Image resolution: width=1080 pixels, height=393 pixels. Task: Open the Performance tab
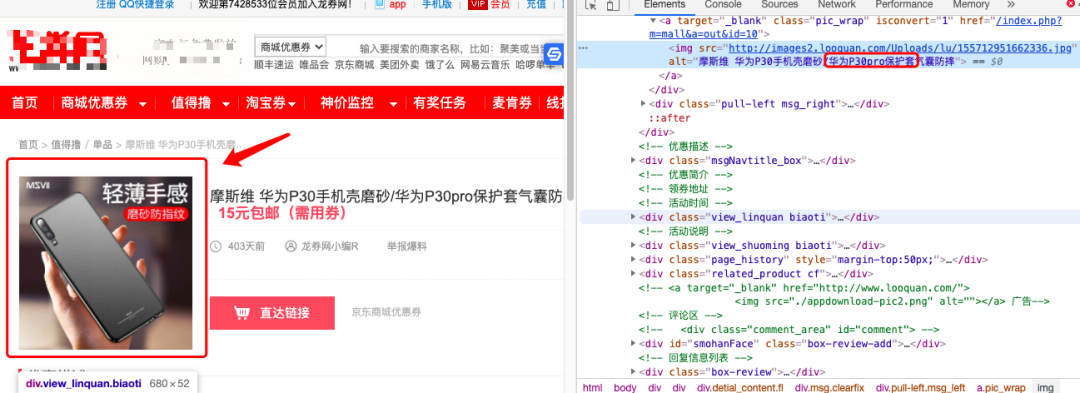click(904, 5)
